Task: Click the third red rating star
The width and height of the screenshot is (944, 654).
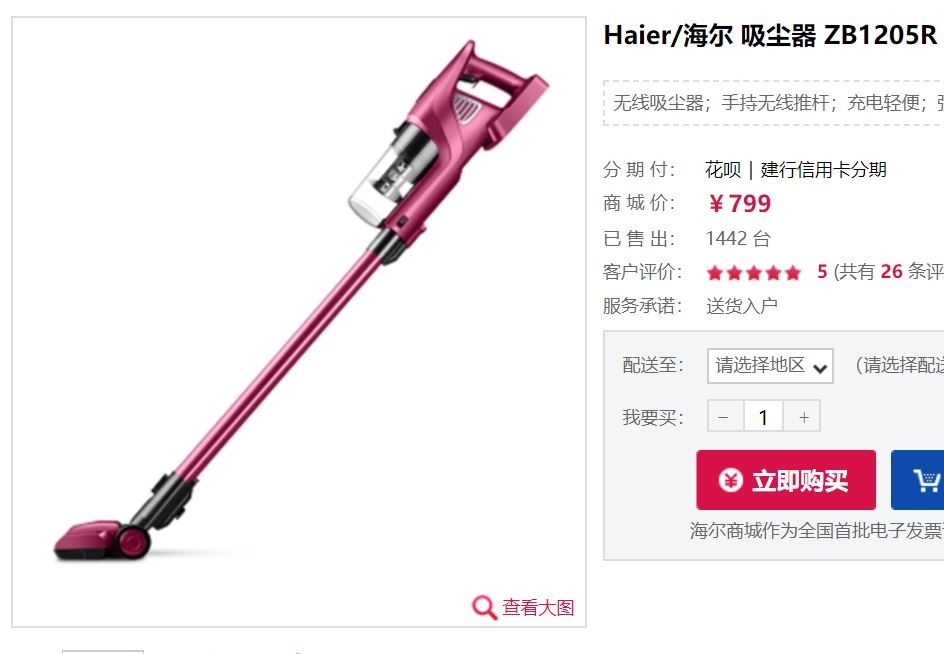Action: (x=754, y=273)
